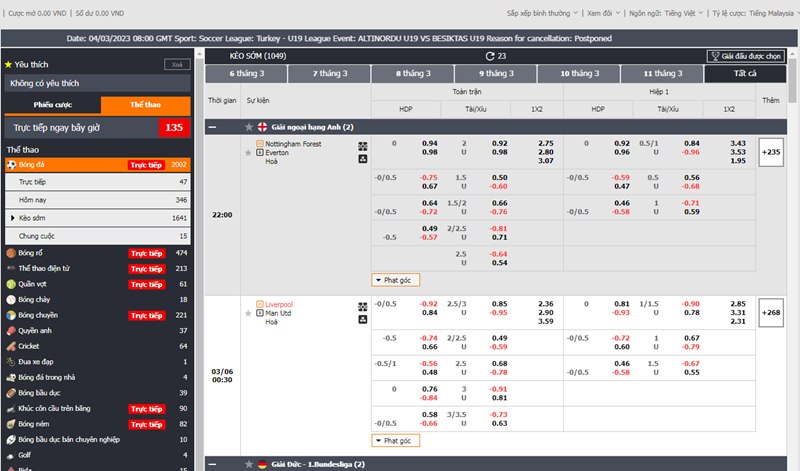Open the live stream icon for Nottingham Forest match
The width and height of the screenshot is (800, 471).
point(362,159)
